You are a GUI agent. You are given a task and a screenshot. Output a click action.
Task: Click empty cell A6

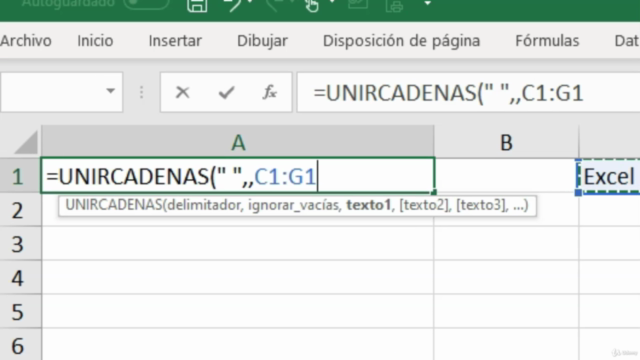pos(238,345)
